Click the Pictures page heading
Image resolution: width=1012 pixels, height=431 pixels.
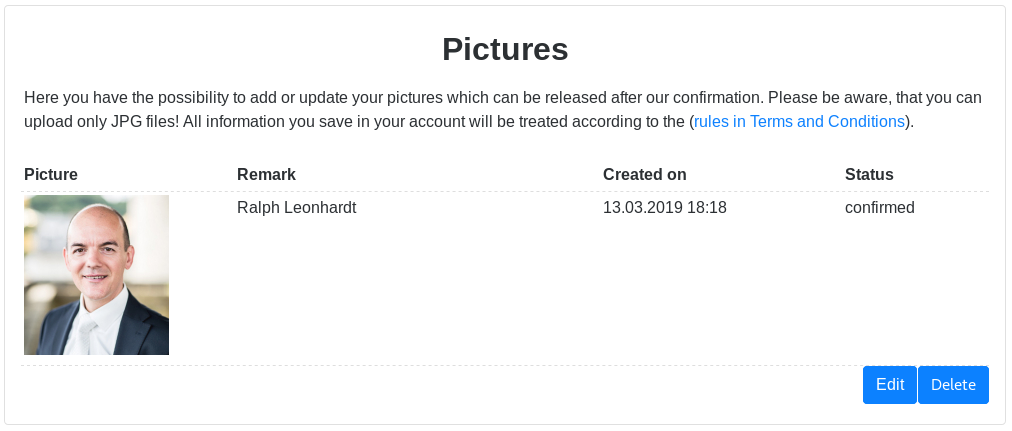(x=505, y=49)
